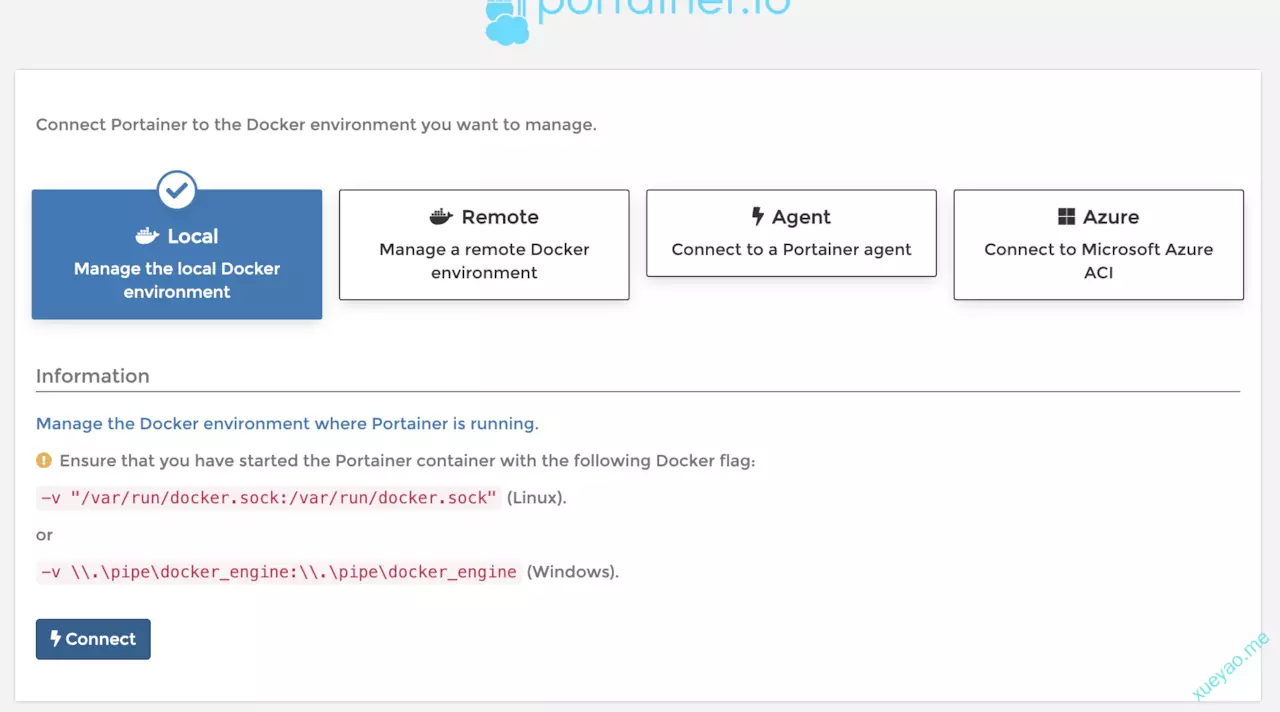This screenshot has height=712, width=1280.
Task: Click the Docker whale icon beside Local
Action: [147, 236]
